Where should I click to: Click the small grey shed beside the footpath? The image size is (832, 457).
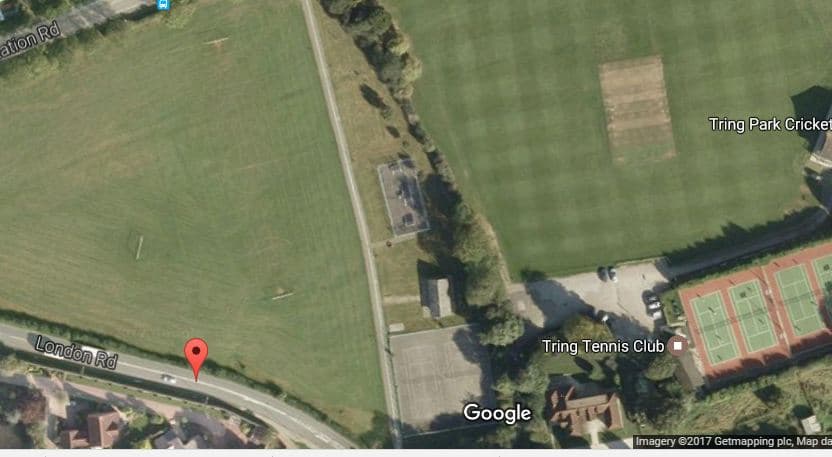pos(437,297)
